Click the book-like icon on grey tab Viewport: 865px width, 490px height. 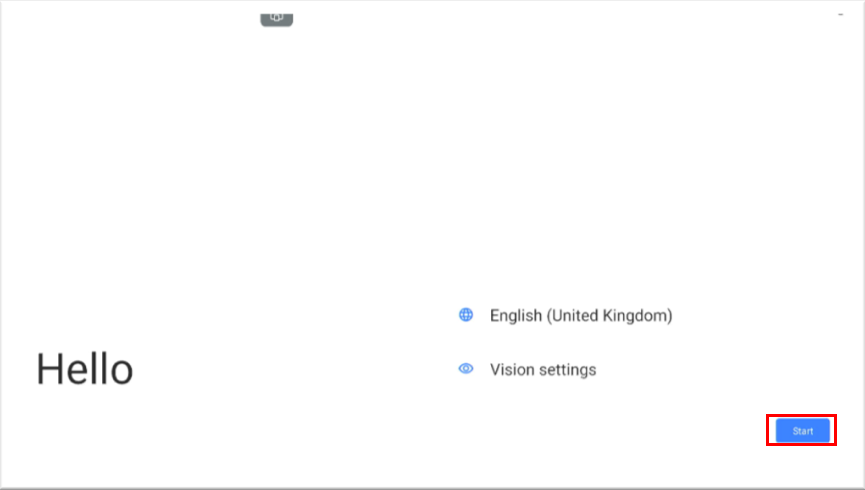pos(277,17)
